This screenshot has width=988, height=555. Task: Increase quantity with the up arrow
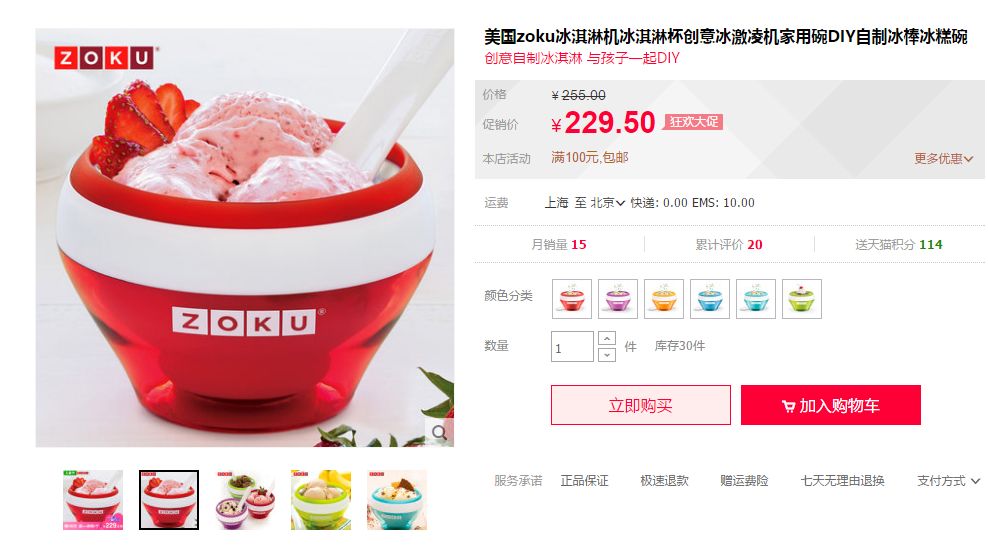607,338
